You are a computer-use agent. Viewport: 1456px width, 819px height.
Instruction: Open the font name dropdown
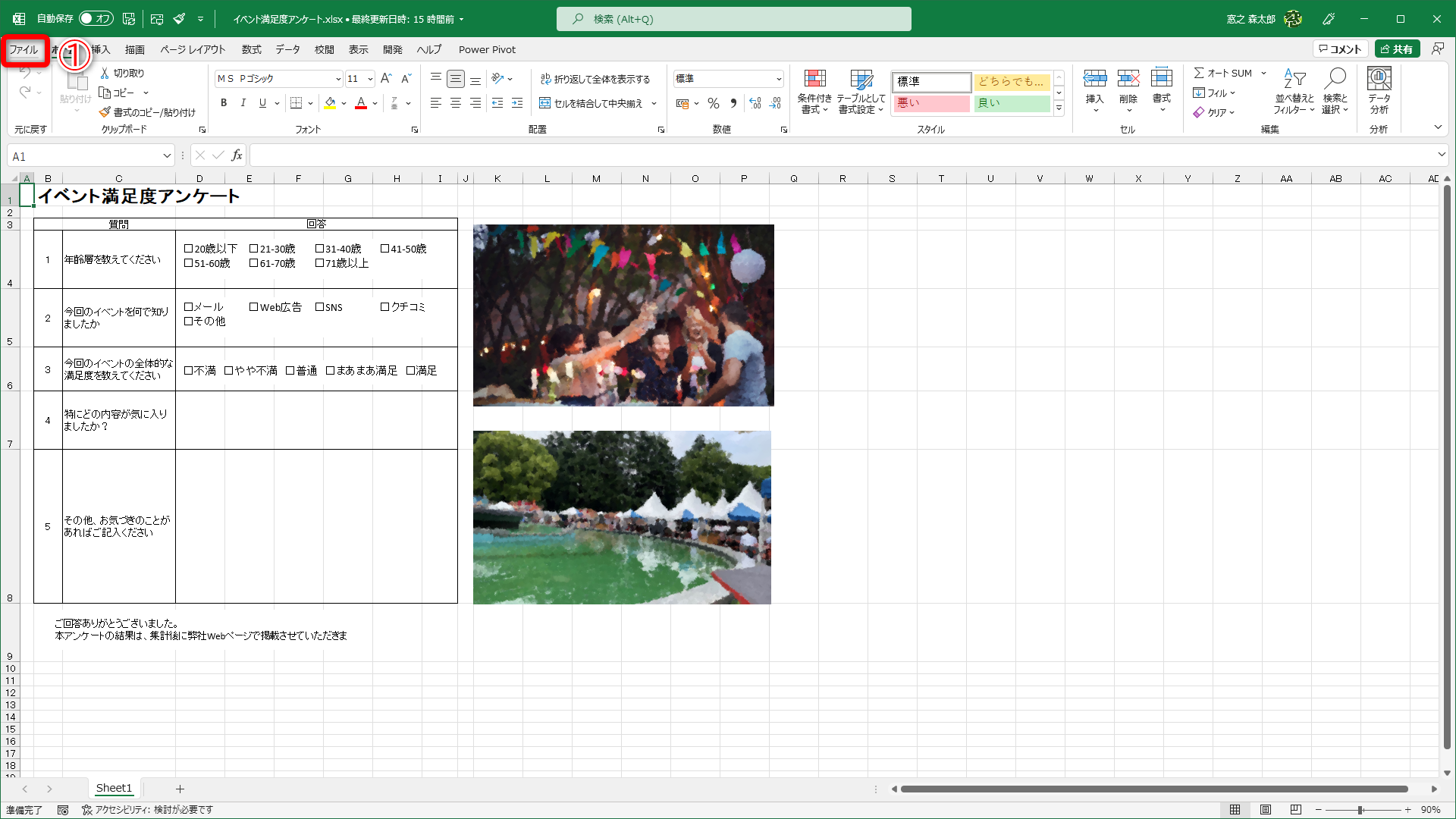click(x=338, y=79)
